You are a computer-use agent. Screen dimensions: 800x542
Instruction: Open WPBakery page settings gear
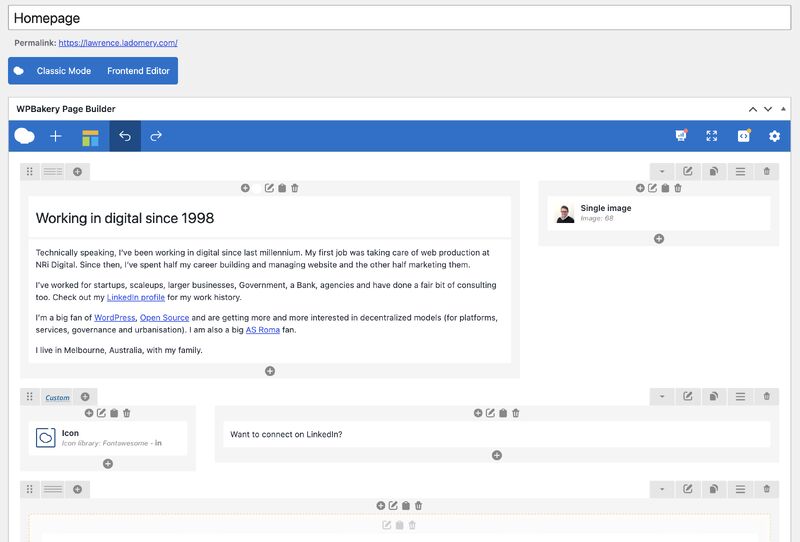[x=774, y=136]
